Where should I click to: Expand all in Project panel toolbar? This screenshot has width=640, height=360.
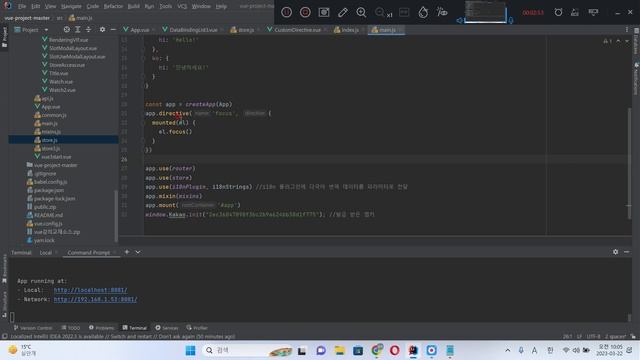coord(78,29)
